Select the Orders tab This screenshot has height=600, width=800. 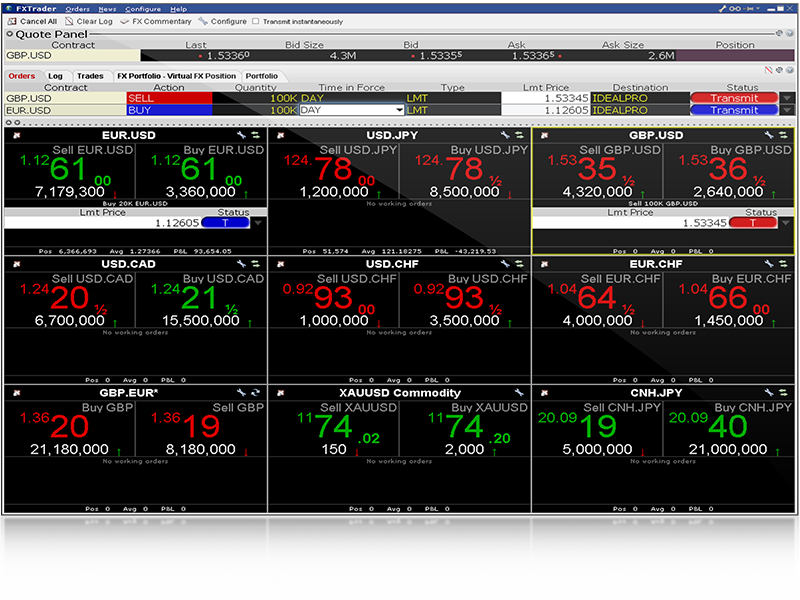click(22, 76)
